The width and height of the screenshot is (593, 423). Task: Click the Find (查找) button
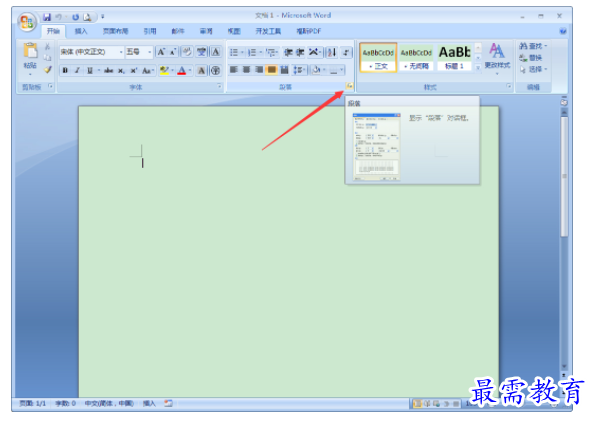pyautogui.click(x=533, y=46)
